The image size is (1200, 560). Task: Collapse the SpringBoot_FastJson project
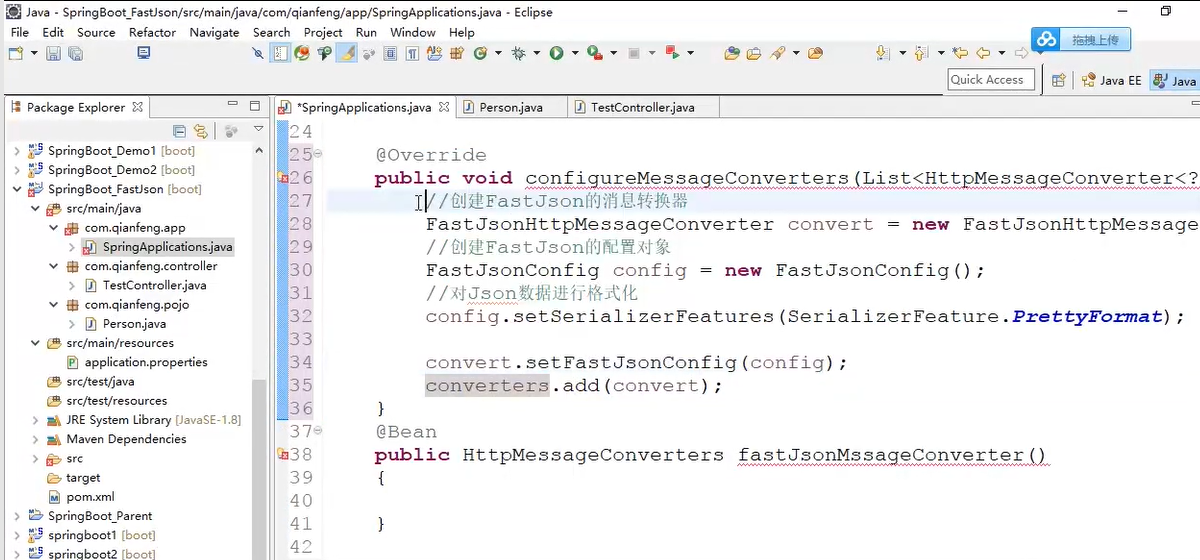[x=16, y=189]
